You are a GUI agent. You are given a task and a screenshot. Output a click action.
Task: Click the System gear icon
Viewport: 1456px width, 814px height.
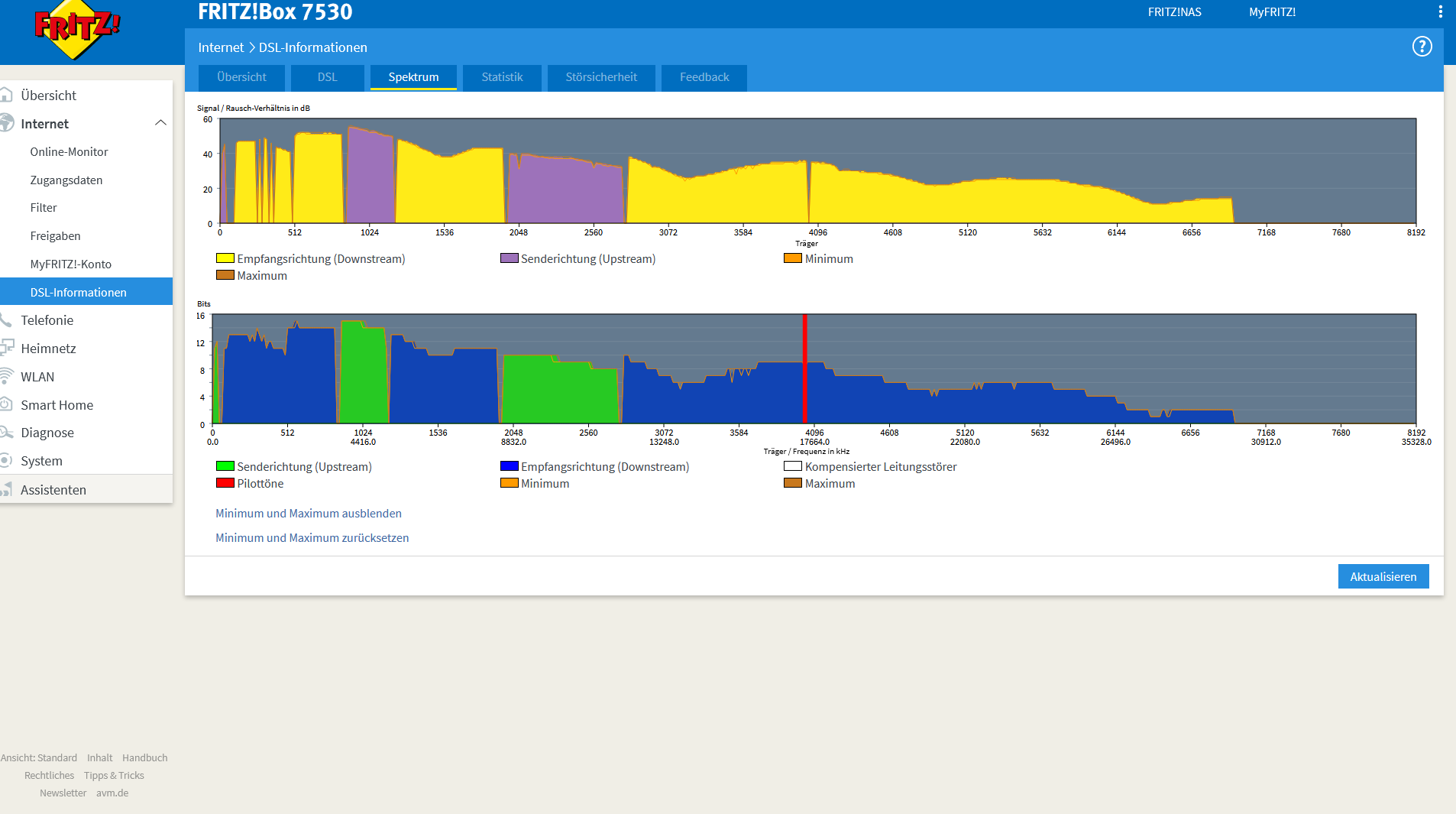coord(6,460)
